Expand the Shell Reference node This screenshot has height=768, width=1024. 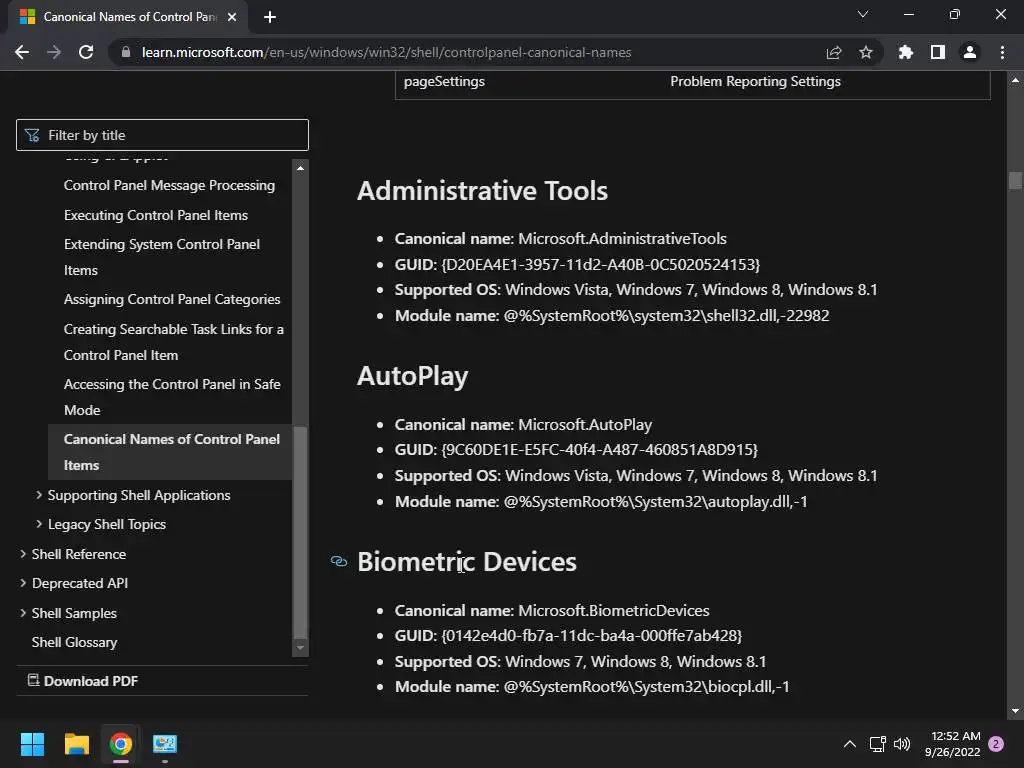(x=23, y=554)
